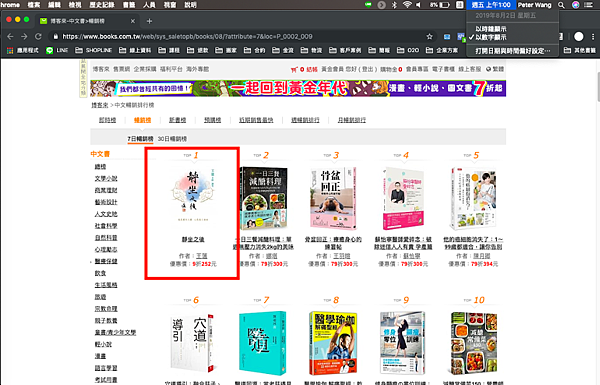Open the 客戶案例 bookmark folder
This screenshot has height=385, width=600.
pyautogui.click(x=345, y=50)
